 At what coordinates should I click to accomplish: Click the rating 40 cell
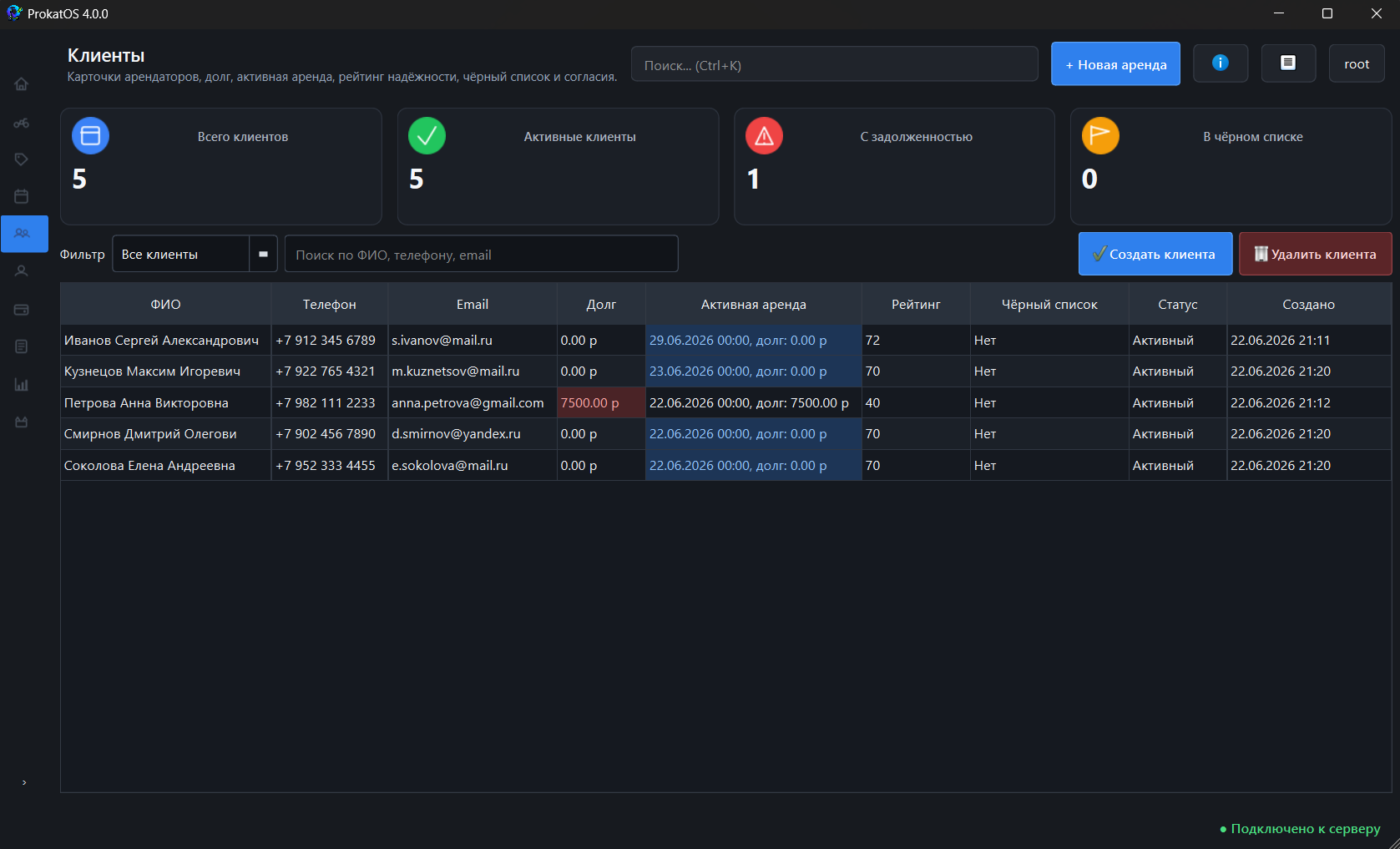tap(916, 403)
